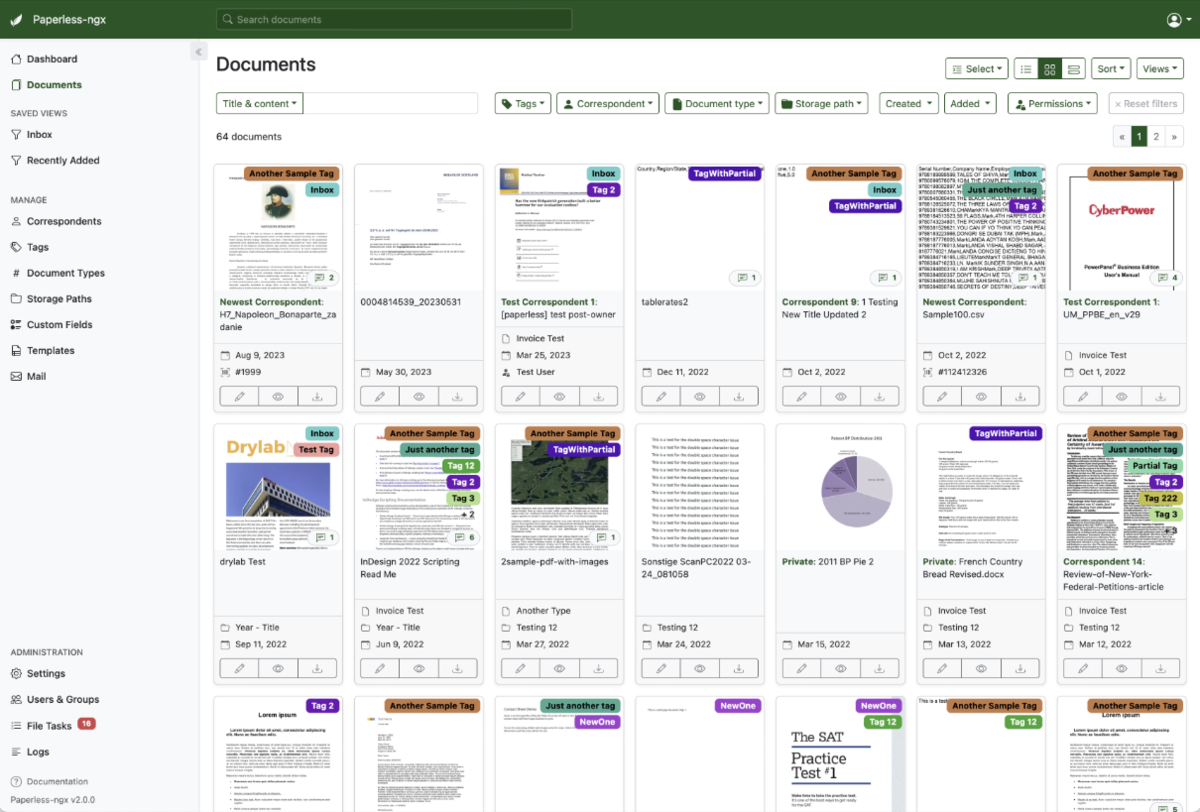Collapse the sidebar with the chevron arrow
The height and width of the screenshot is (812, 1200).
click(198, 50)
